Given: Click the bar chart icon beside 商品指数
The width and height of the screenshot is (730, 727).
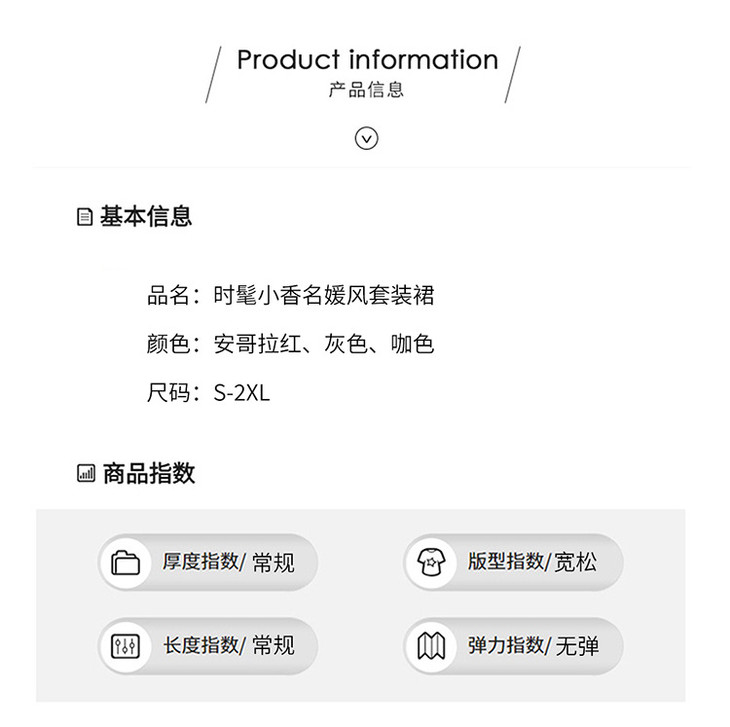Looking at the screenshot, I should click(86, 473).
